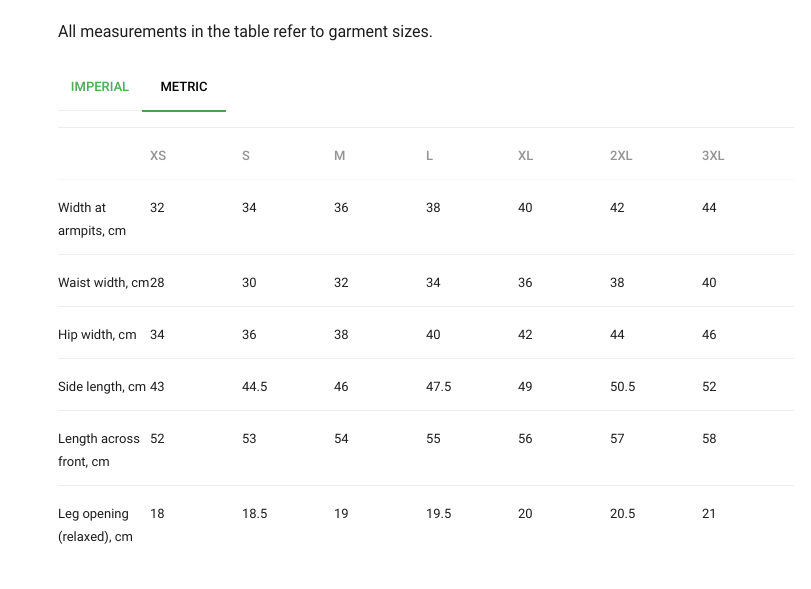Click the M size column header

click(x=340, y=156)
